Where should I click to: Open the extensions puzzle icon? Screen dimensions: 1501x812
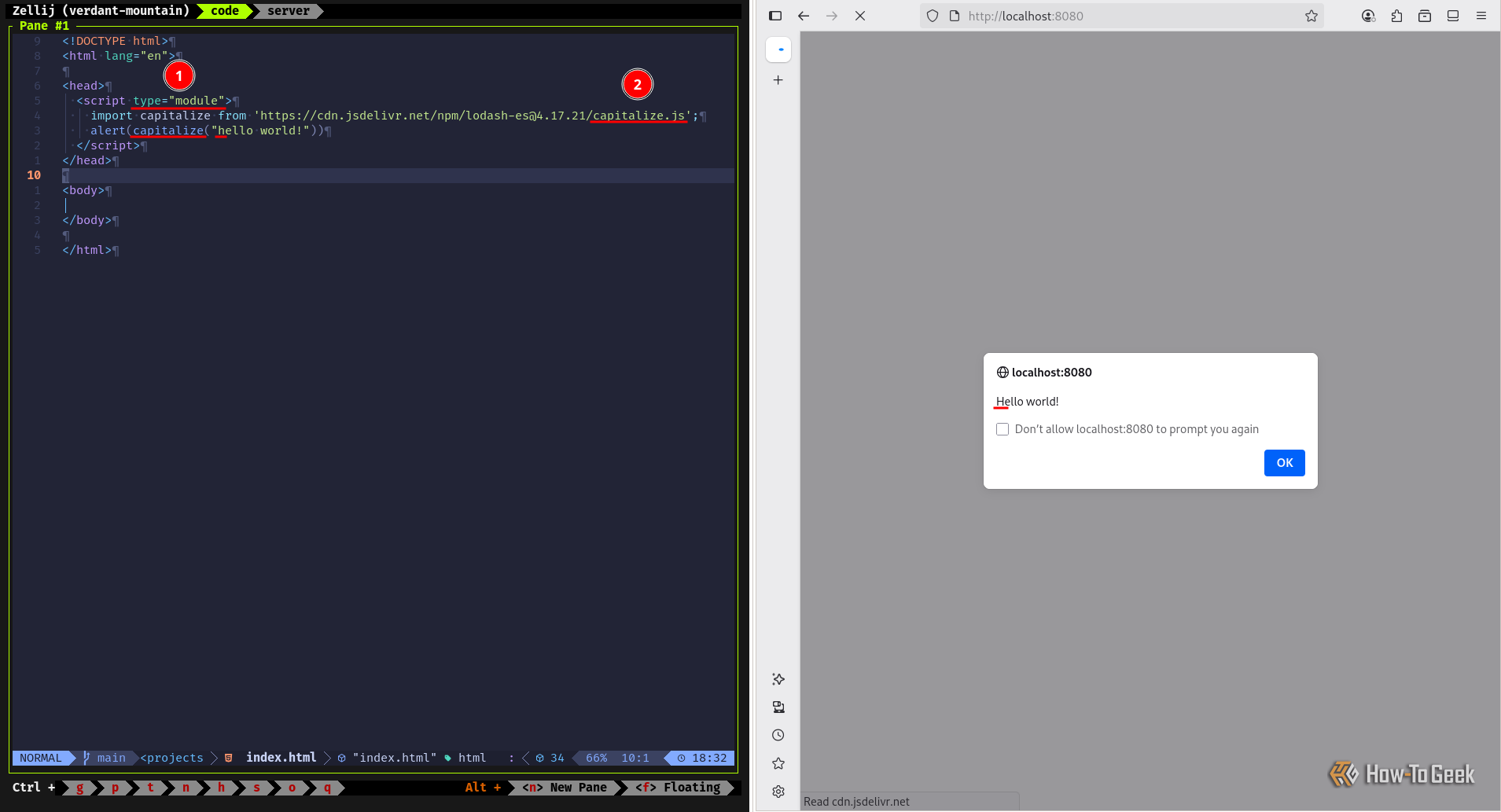(1396, 16)
